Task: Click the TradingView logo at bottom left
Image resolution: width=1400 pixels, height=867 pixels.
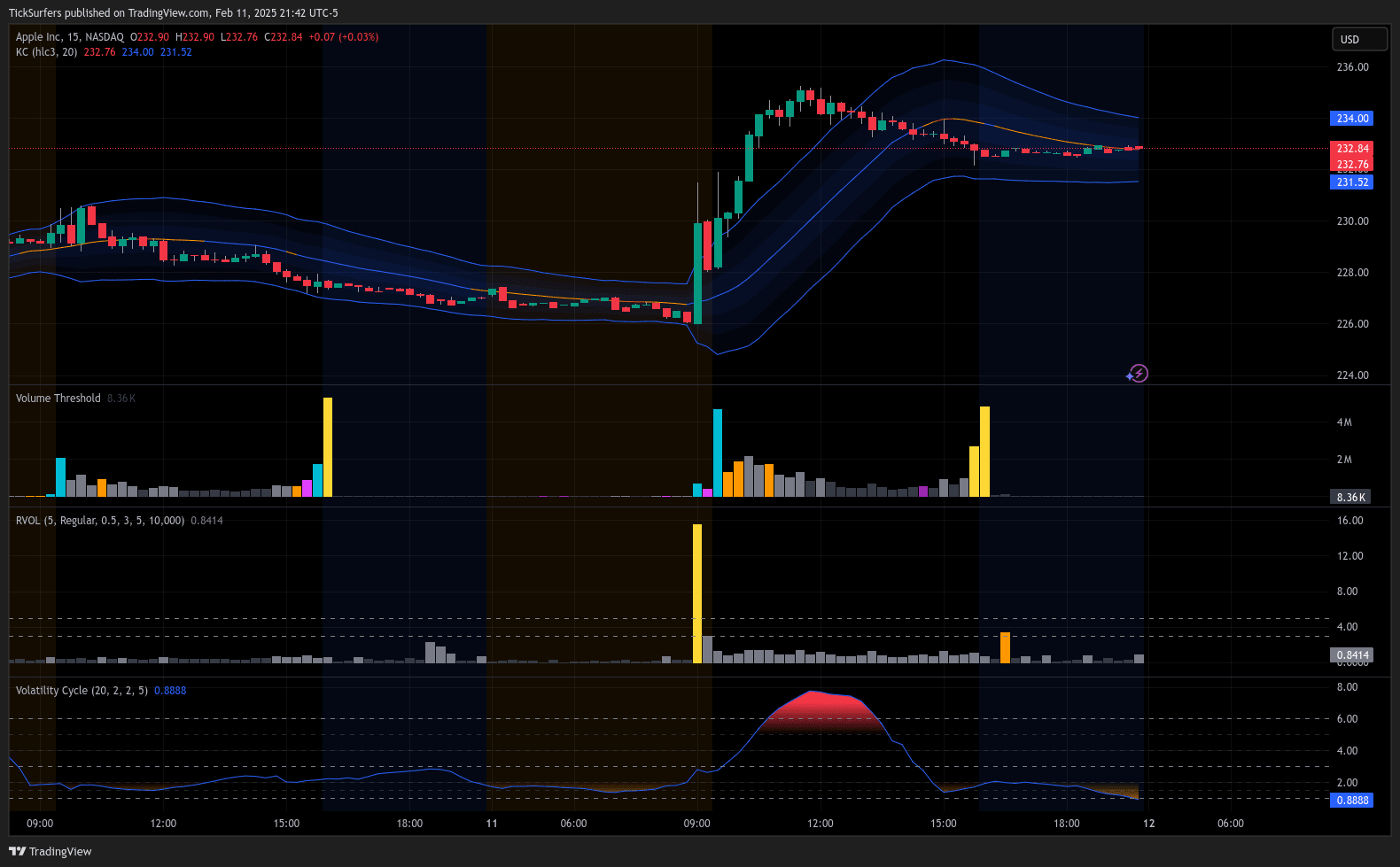Action: click(x=51, y=851)
